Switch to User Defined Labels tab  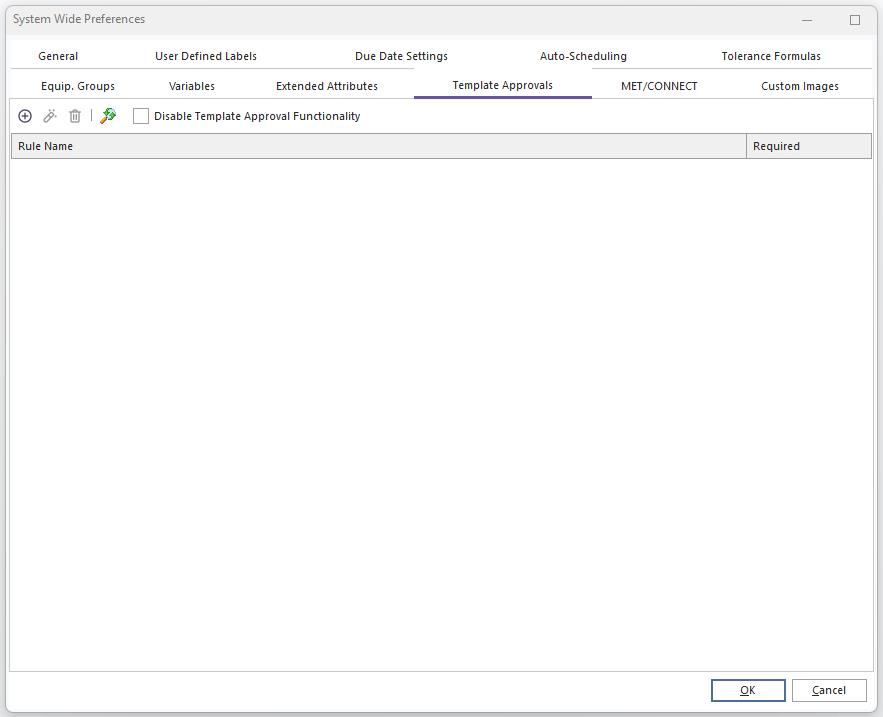point(206,56)
